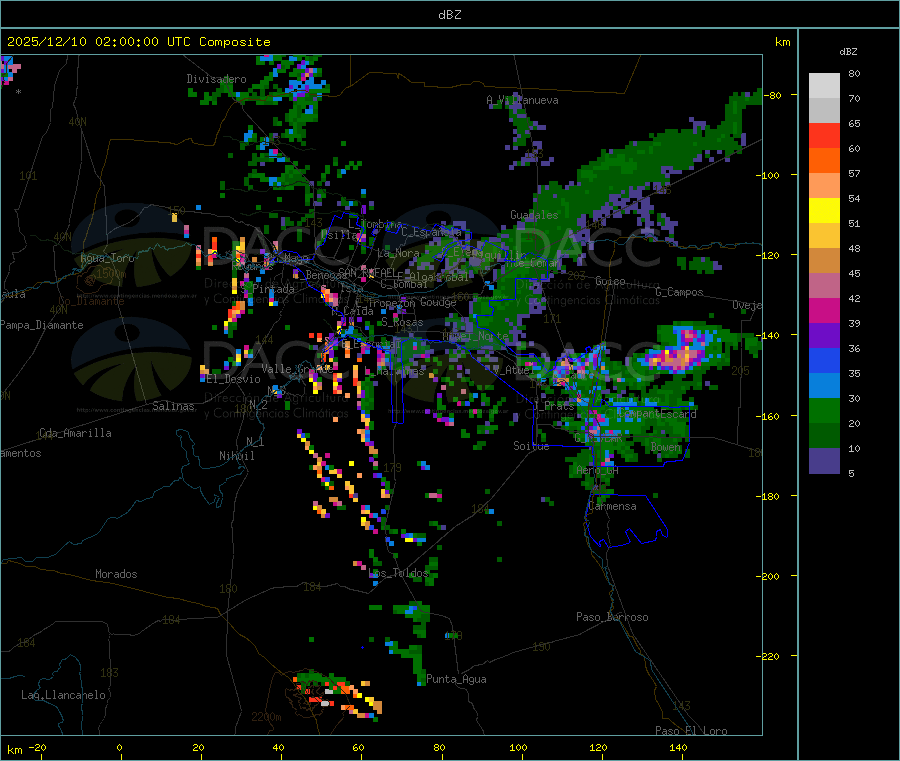
Task: Click the Pampa_Diamante label
Action: pyautogui.click(x=41, y=325)
